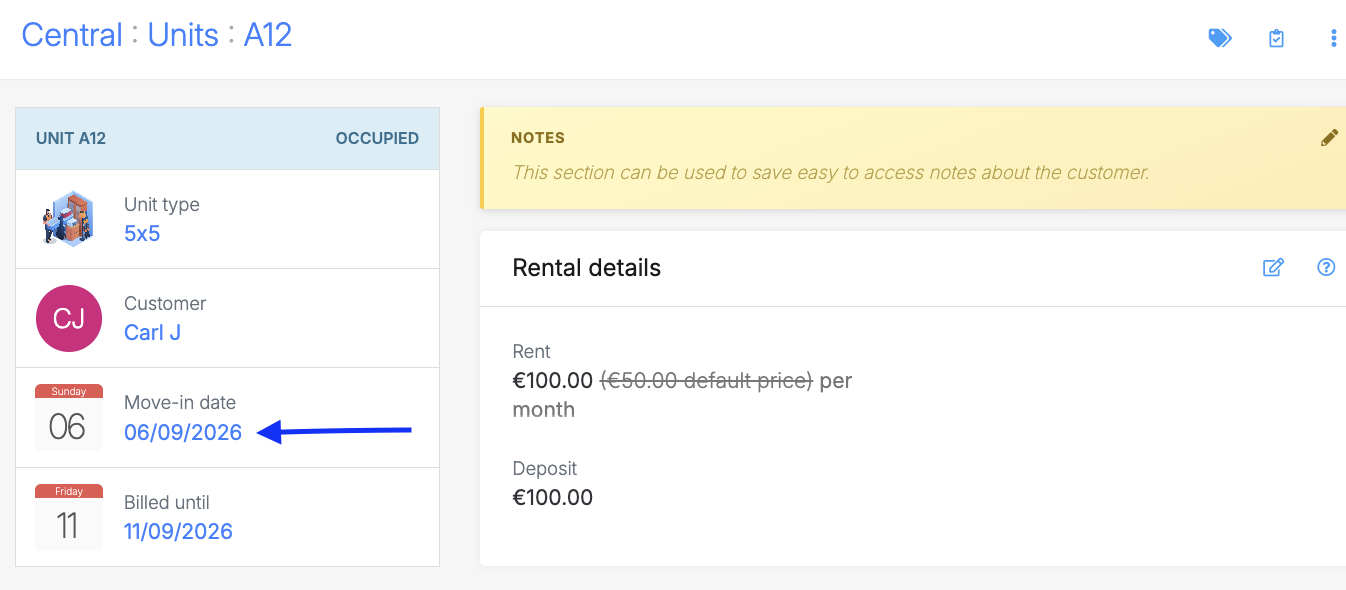Open the clipboard checklist icon

[1276, 38]
